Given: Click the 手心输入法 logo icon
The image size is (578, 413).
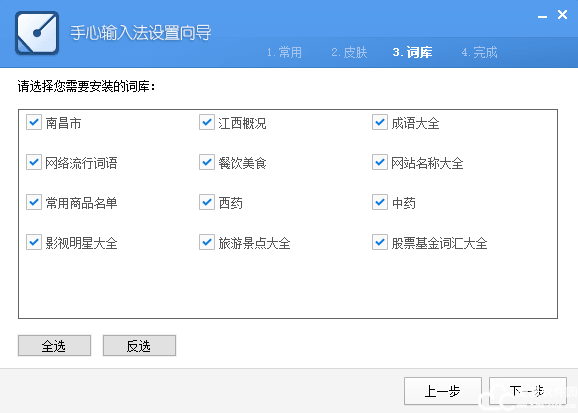Looking at the screenshot, I should (x=37, y=33).
